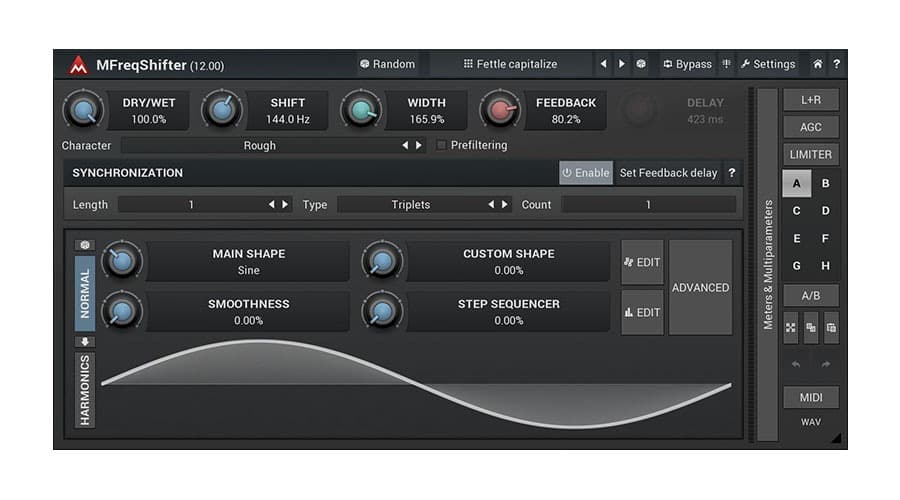The image size is (900, 500).
Task: Go to next preset arrow in title bar
Action: tap(622, 64)
